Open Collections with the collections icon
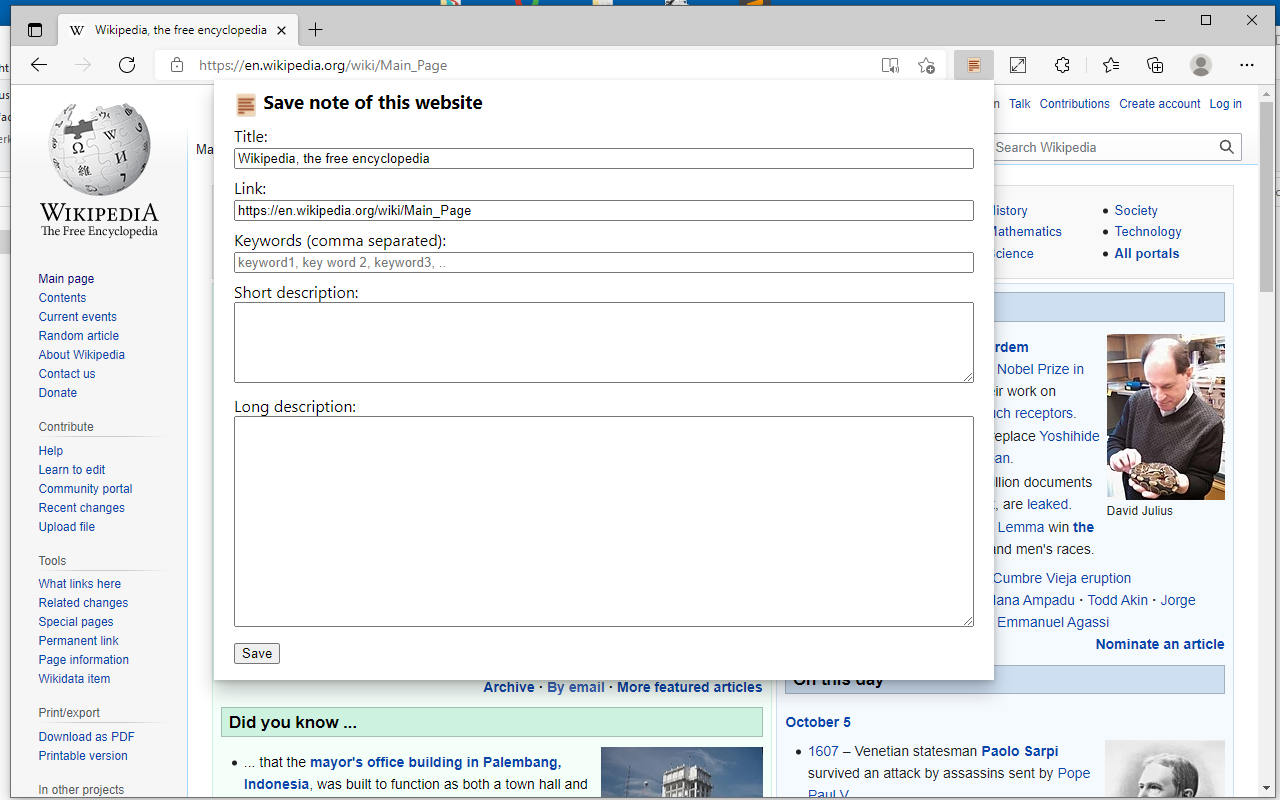 (x=1155, y=64)
